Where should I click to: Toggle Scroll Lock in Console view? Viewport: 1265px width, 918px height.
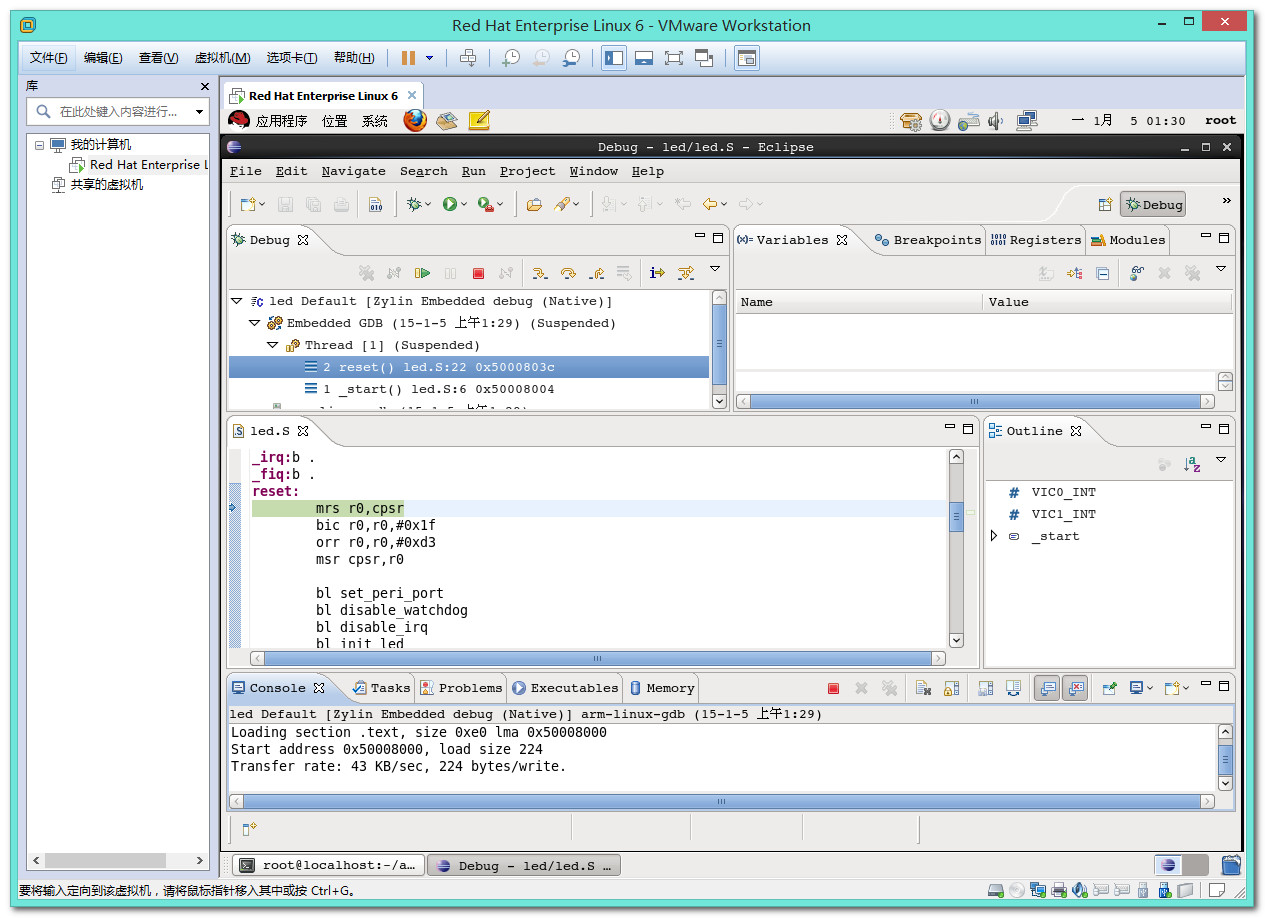click(952, 688)
